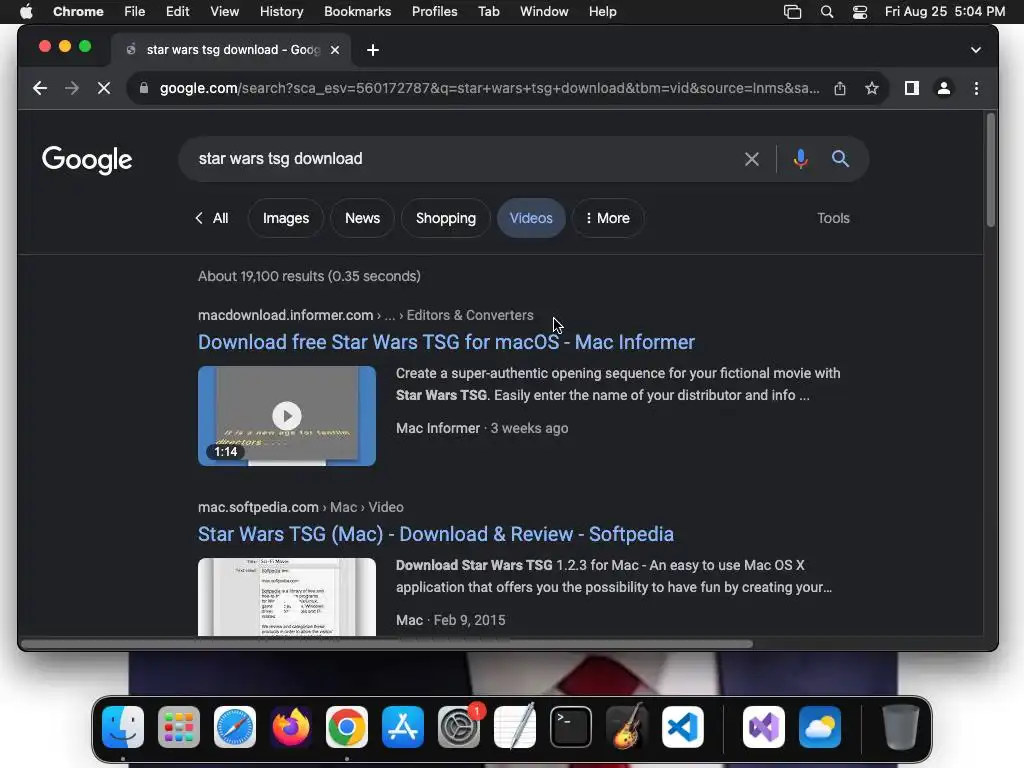1024x768 pixels.
Task: Open the Bookmarks menu
Action: 357,12
